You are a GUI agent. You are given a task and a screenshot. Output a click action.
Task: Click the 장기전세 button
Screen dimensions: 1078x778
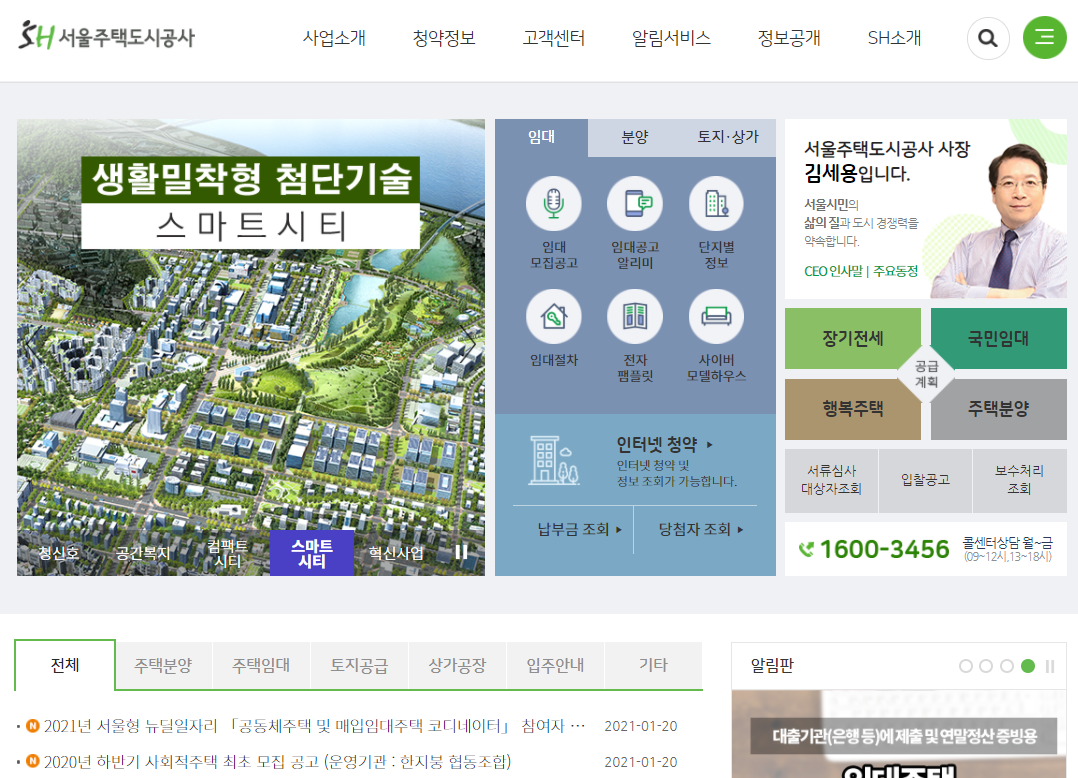point(852,338)
